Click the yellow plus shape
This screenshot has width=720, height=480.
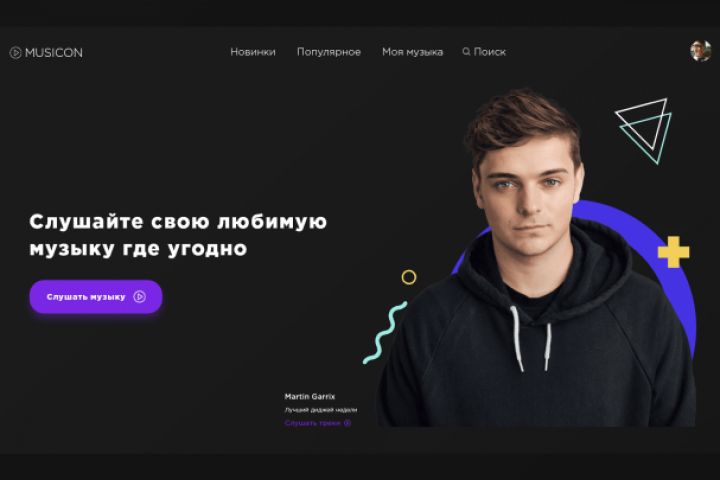674,252
